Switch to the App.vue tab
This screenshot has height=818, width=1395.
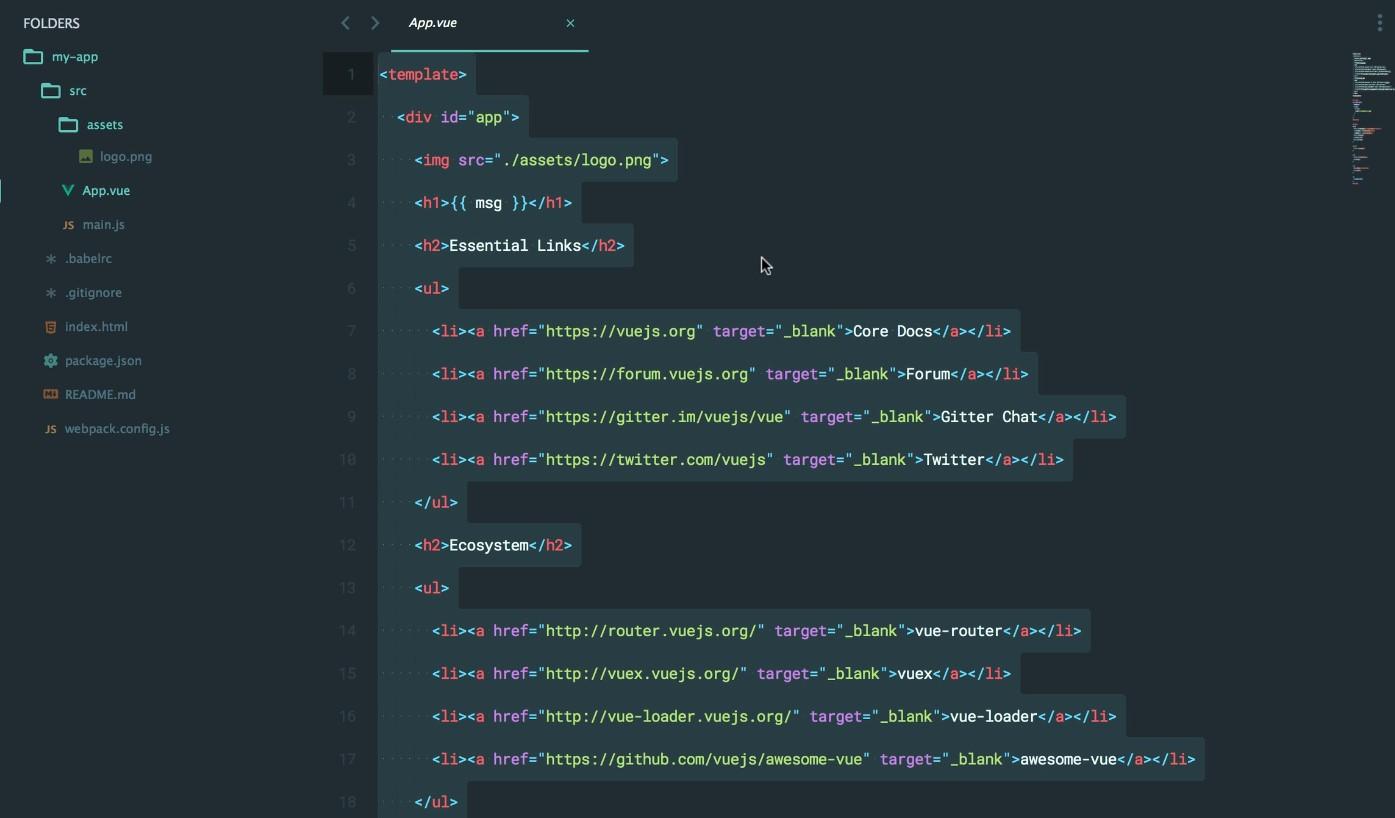point(489,24)
